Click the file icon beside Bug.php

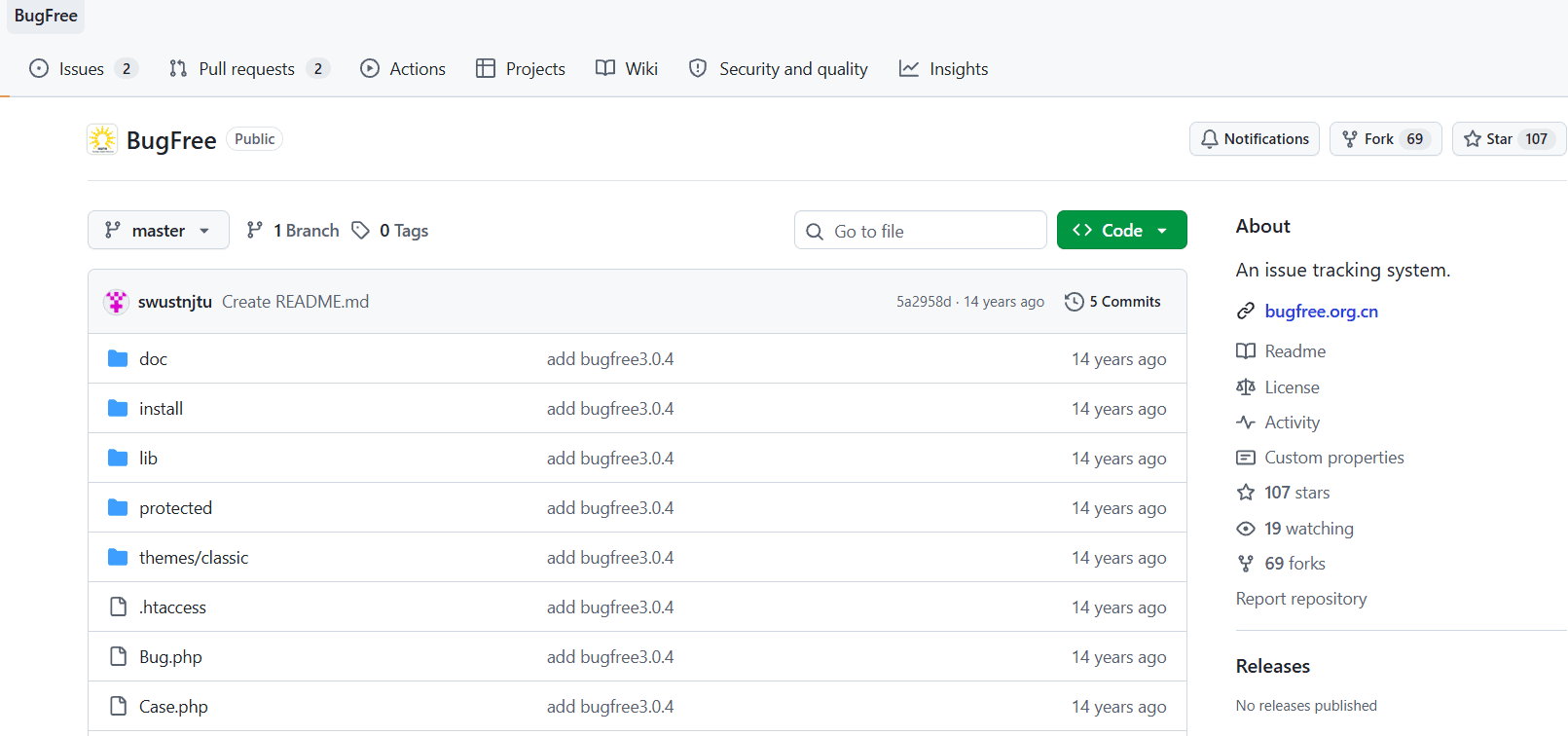point(118,656)
